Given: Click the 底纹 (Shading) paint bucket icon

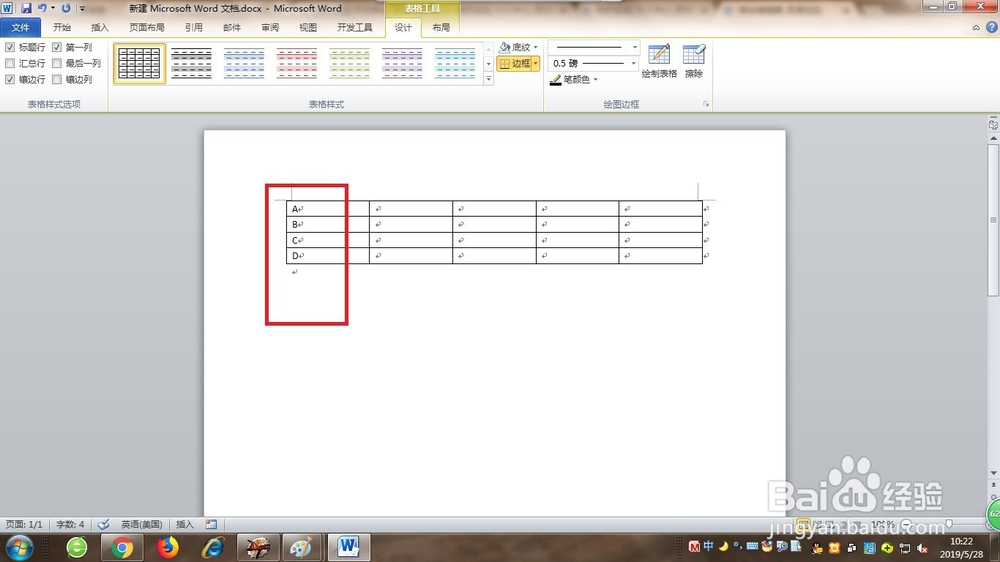Looking at the screenshot, I should click(505, 47).
